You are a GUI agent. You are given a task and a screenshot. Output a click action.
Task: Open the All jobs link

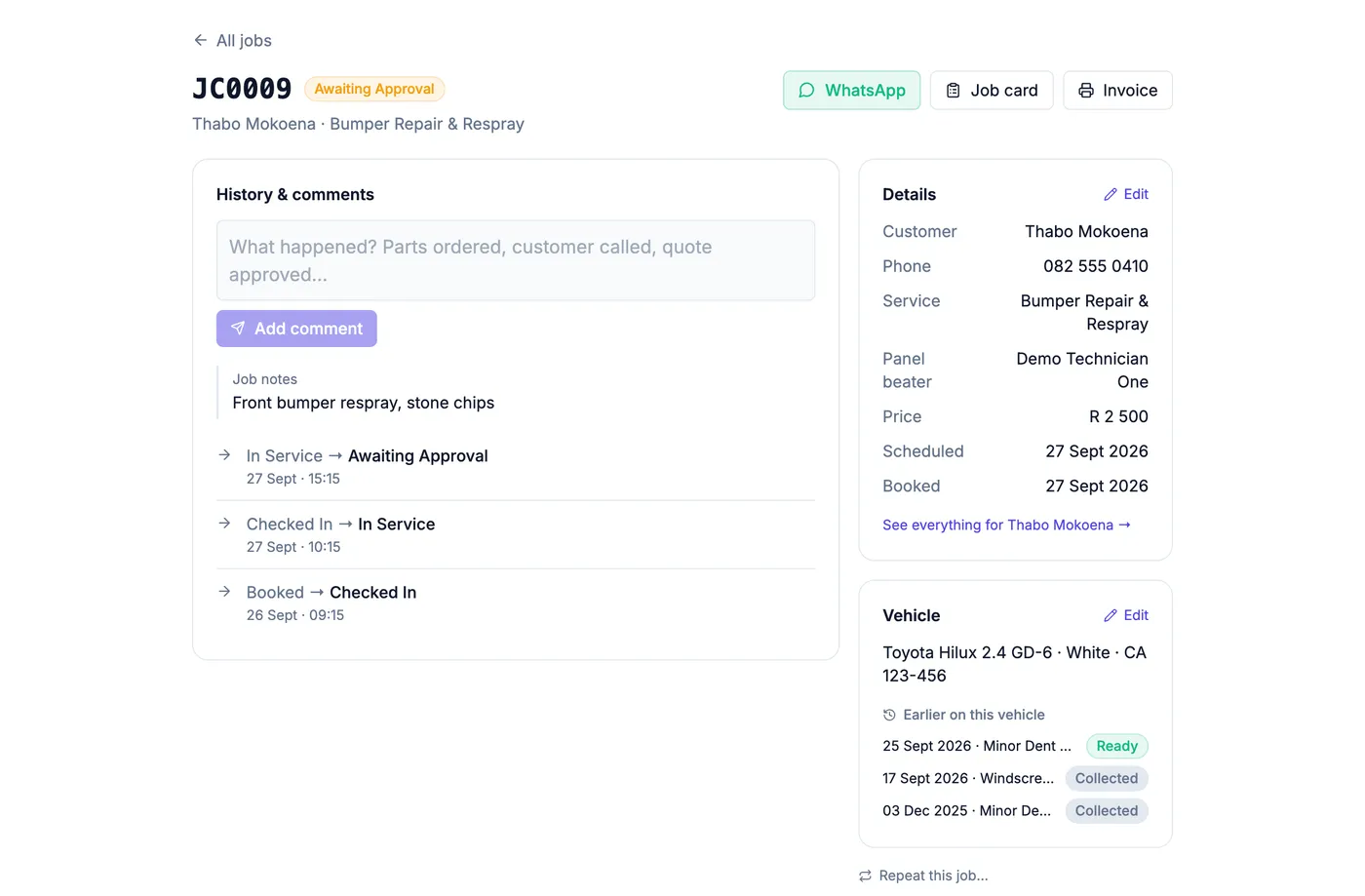[232, 40]
